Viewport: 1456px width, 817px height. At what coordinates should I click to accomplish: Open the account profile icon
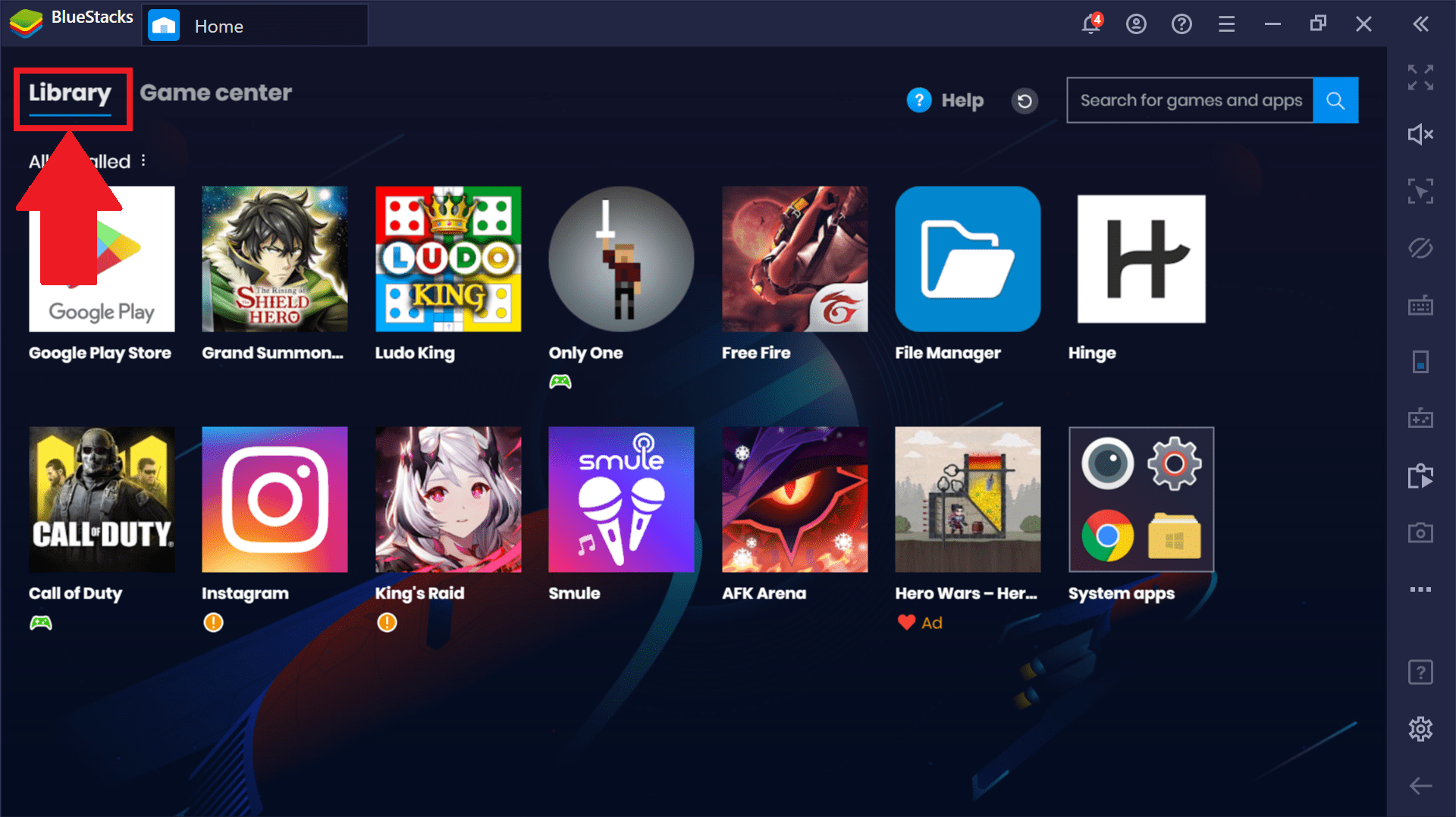pos(1136,24)
